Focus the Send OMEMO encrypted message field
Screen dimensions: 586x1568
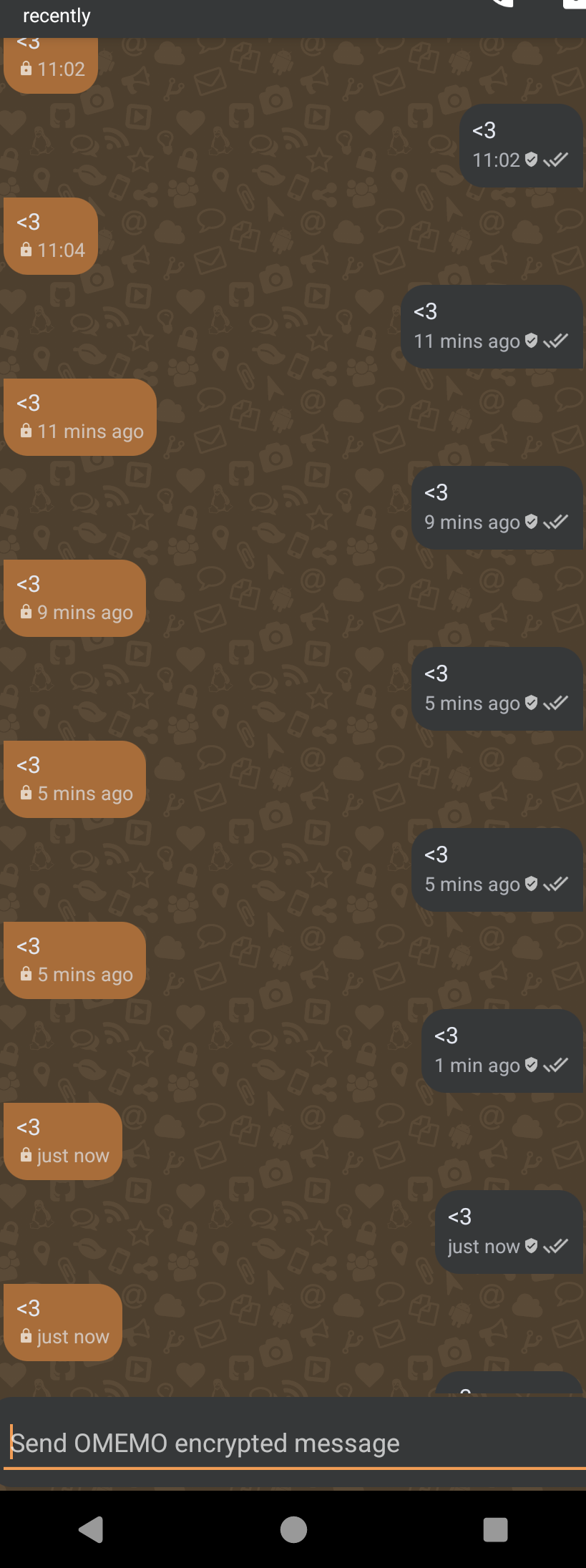point(293,1443)
